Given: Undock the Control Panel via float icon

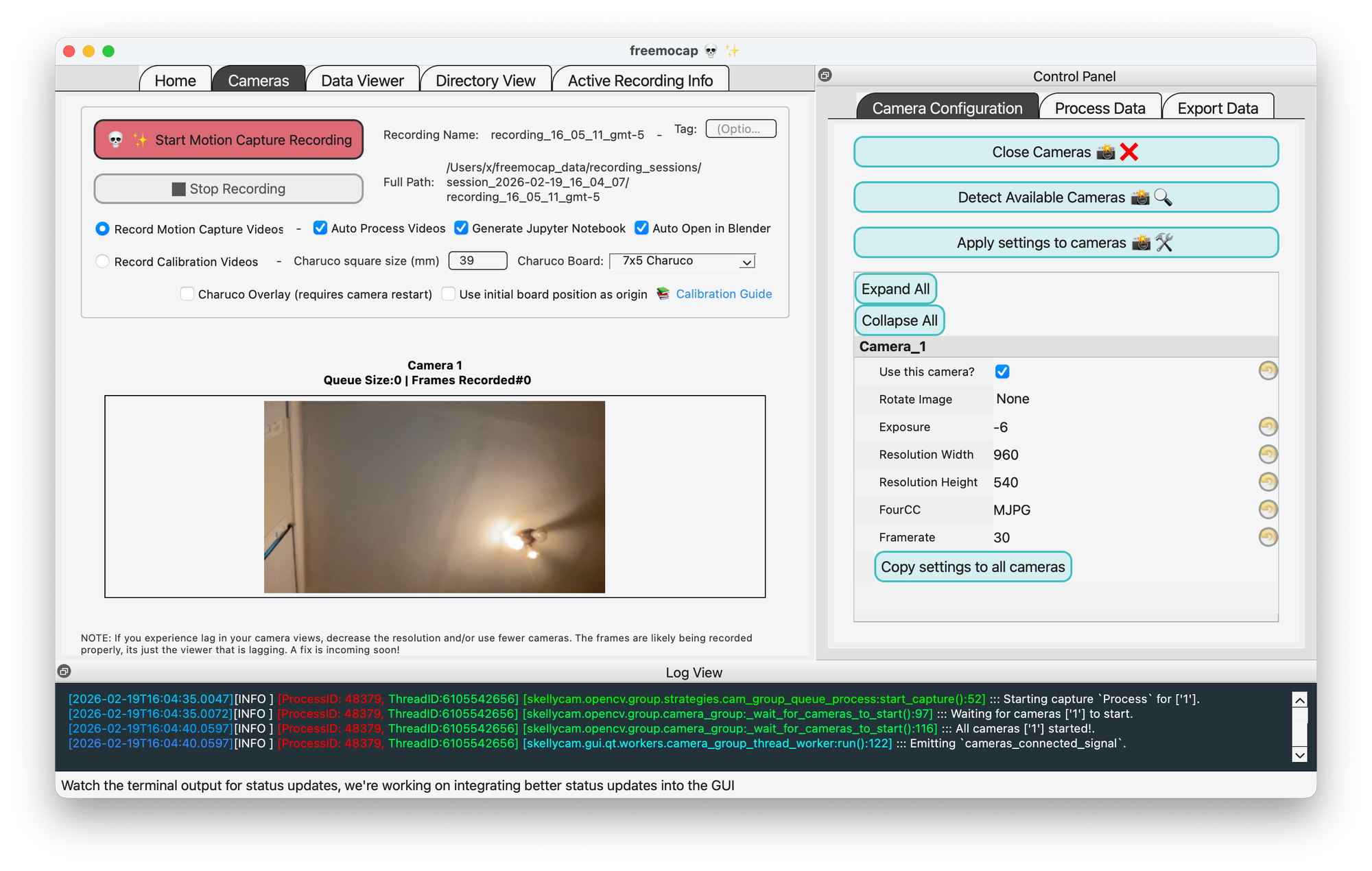Looking at the screenshot, I should click(x=825, y=75).
